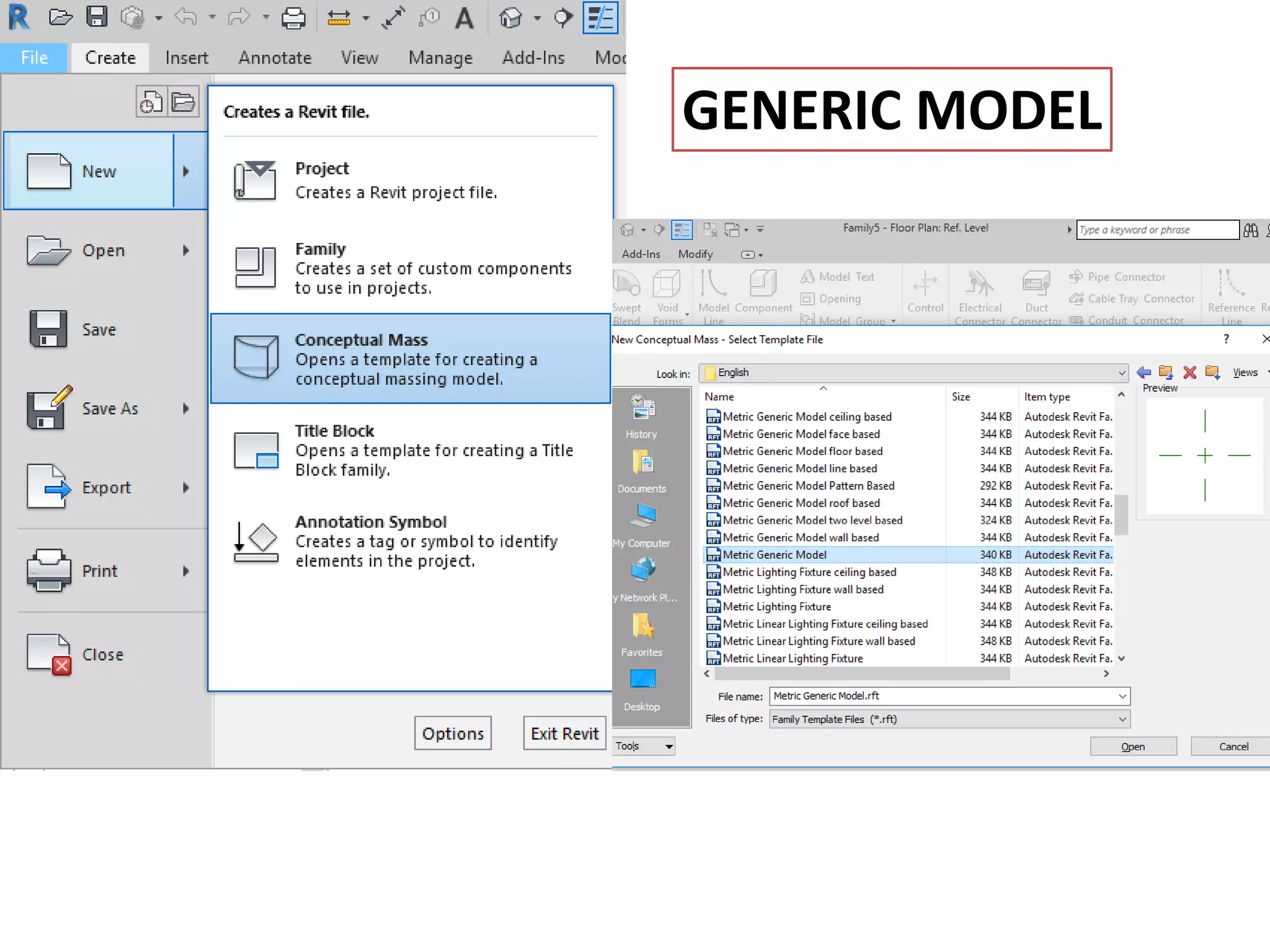Click the Print icon in quick access toolbar
1270x952 pixels.
[293, 18]
